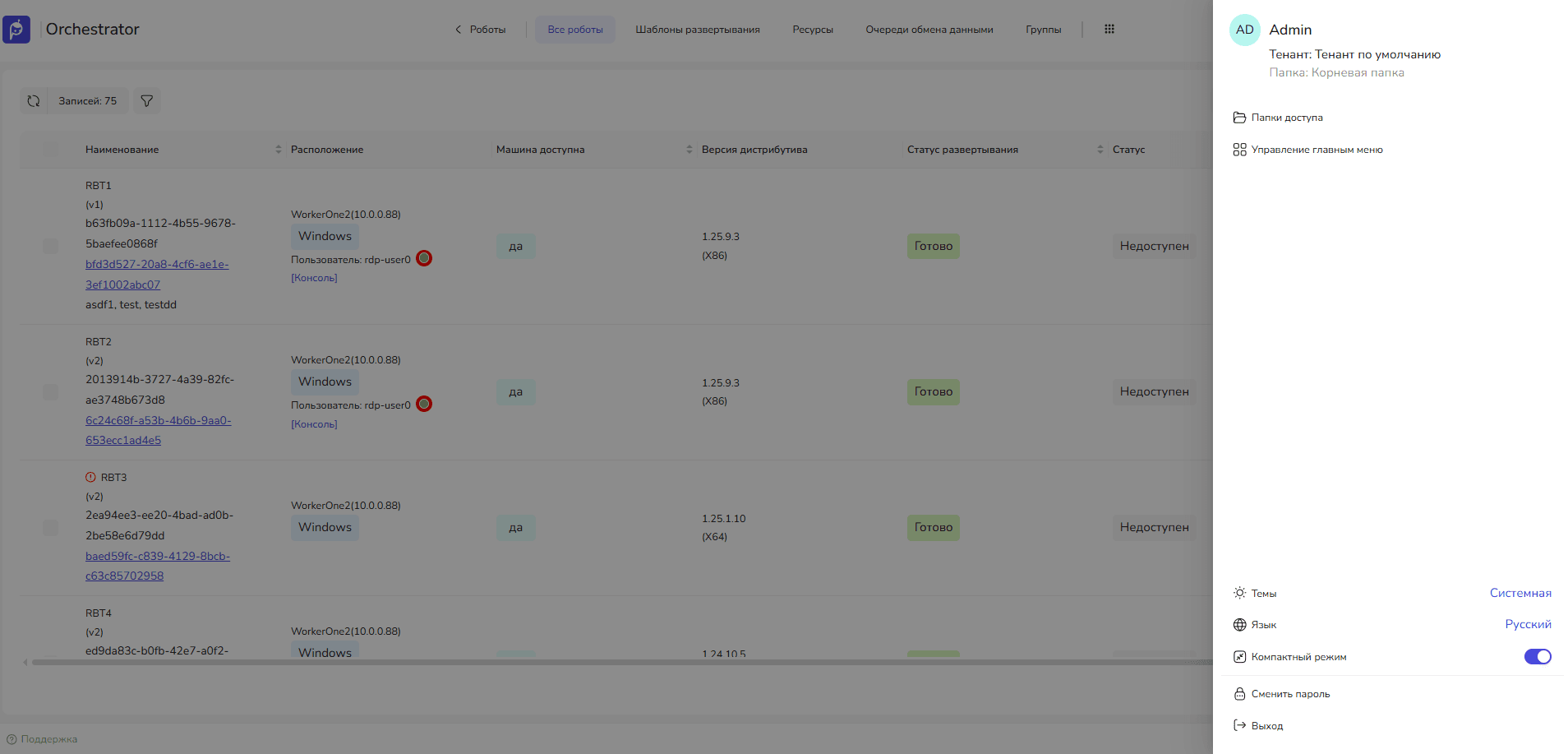Switch to the Шаблоны развертывания tab
The width and height of the screenshot is (1568, 754).
[x=697, y=30]
